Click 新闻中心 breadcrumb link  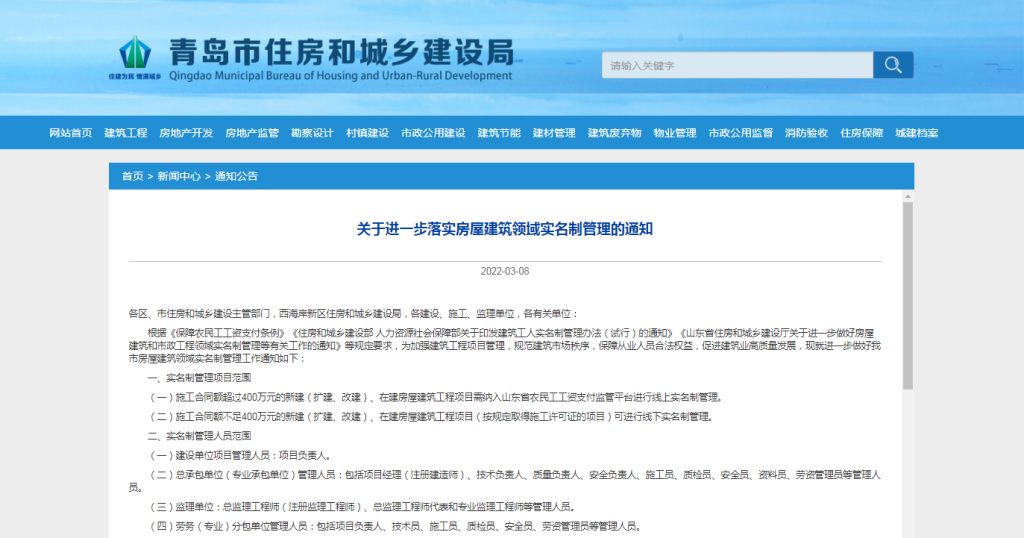pyautogui.click(x=179, y=176)
